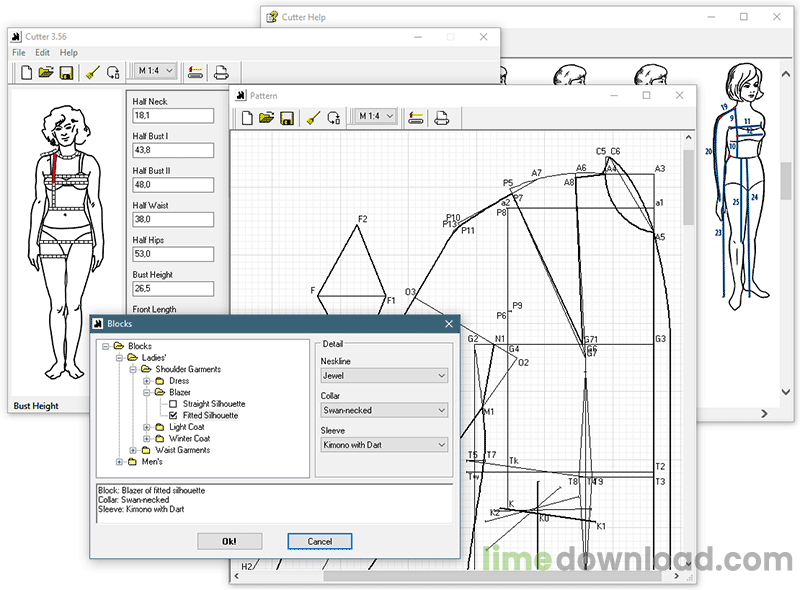Open the Collar dropdown showing Swan-necked
Image resolution: width=800 pixels, height=590 pixels.
[x=383, y=410]
